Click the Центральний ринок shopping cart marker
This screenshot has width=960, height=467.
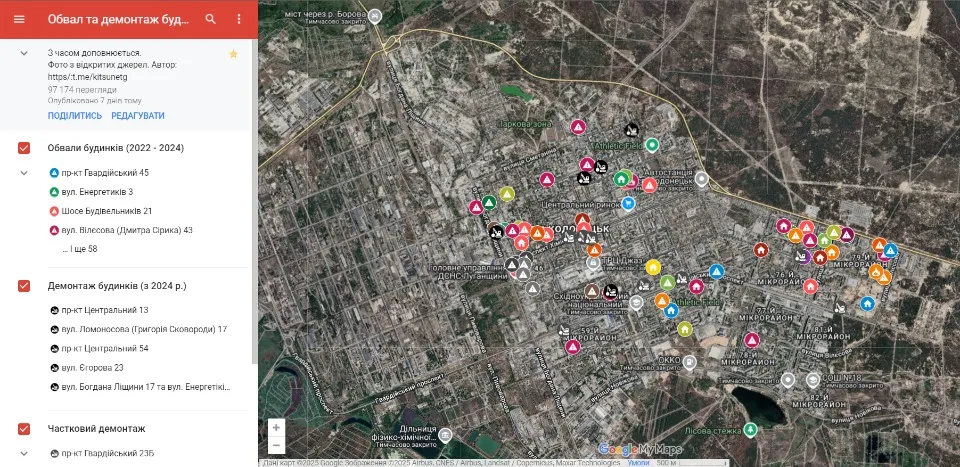(x=628, y=203)
